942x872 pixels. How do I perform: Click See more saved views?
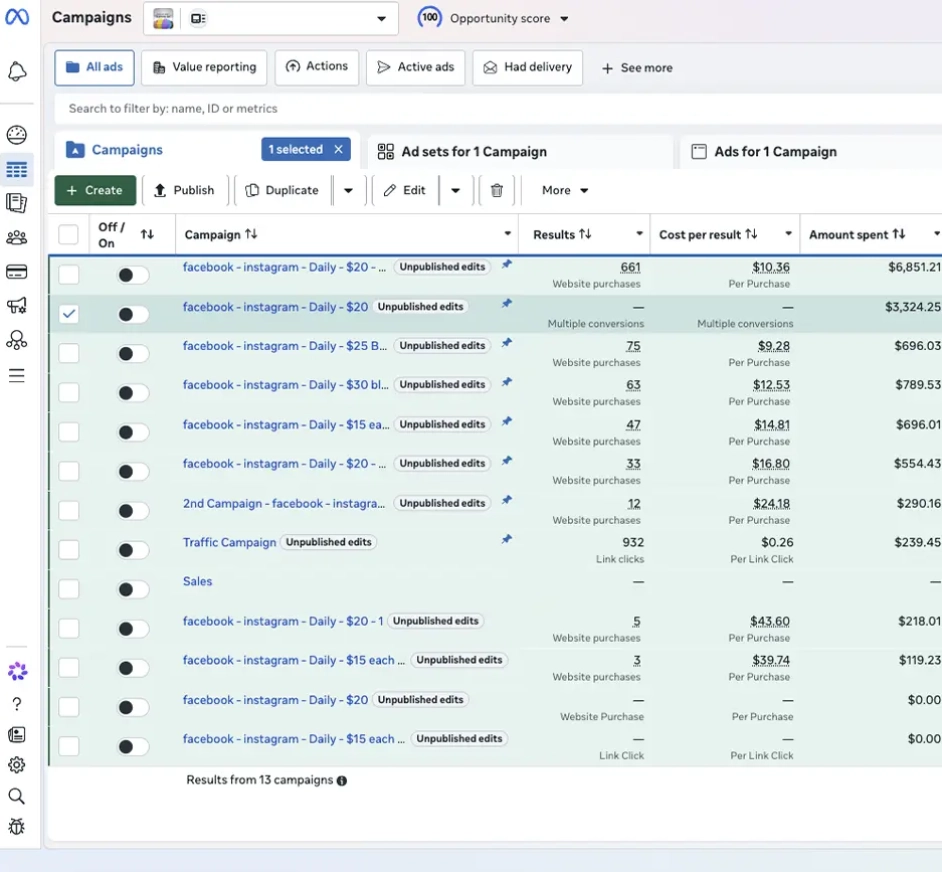pos(637,68)
